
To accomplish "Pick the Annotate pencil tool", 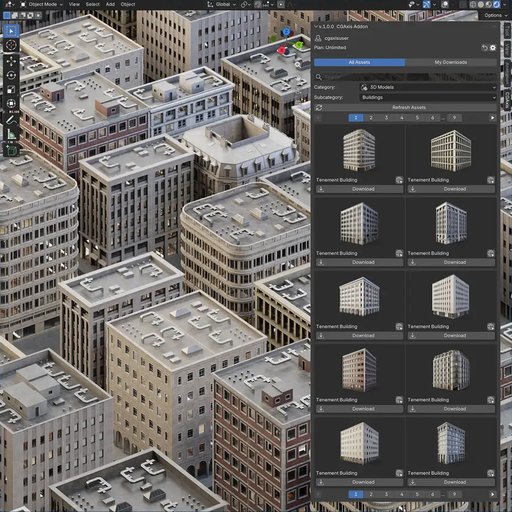I will click(x=11, y=120).
